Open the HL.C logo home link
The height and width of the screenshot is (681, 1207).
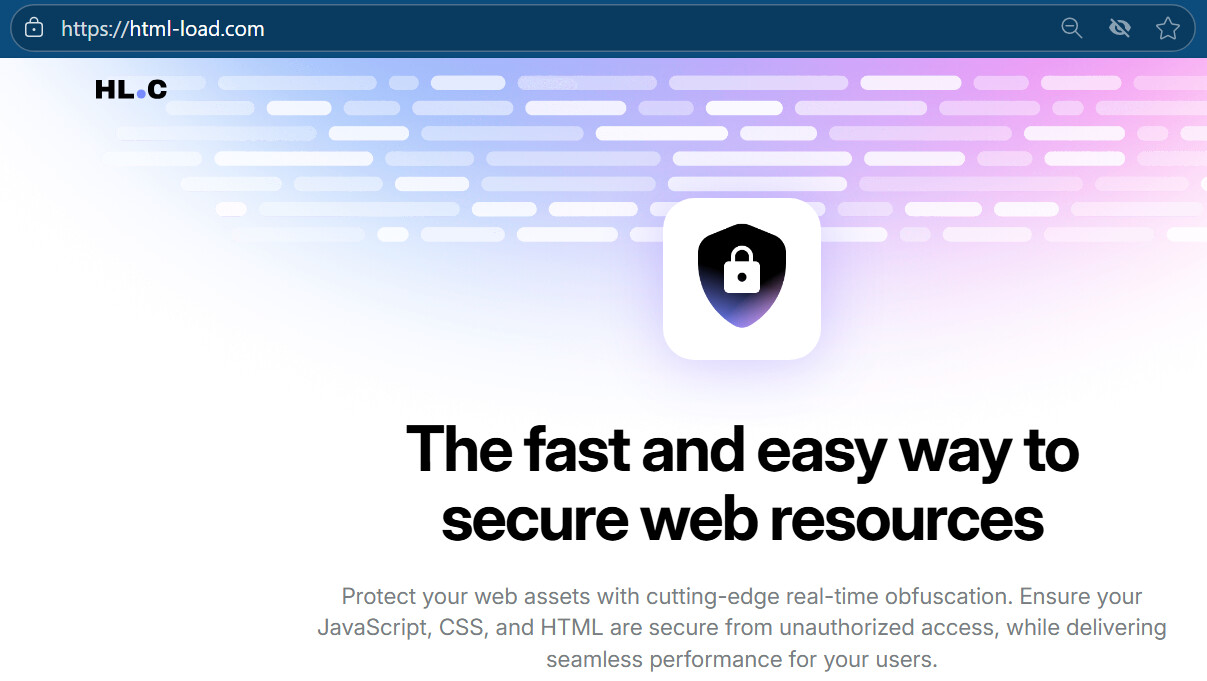131,90
